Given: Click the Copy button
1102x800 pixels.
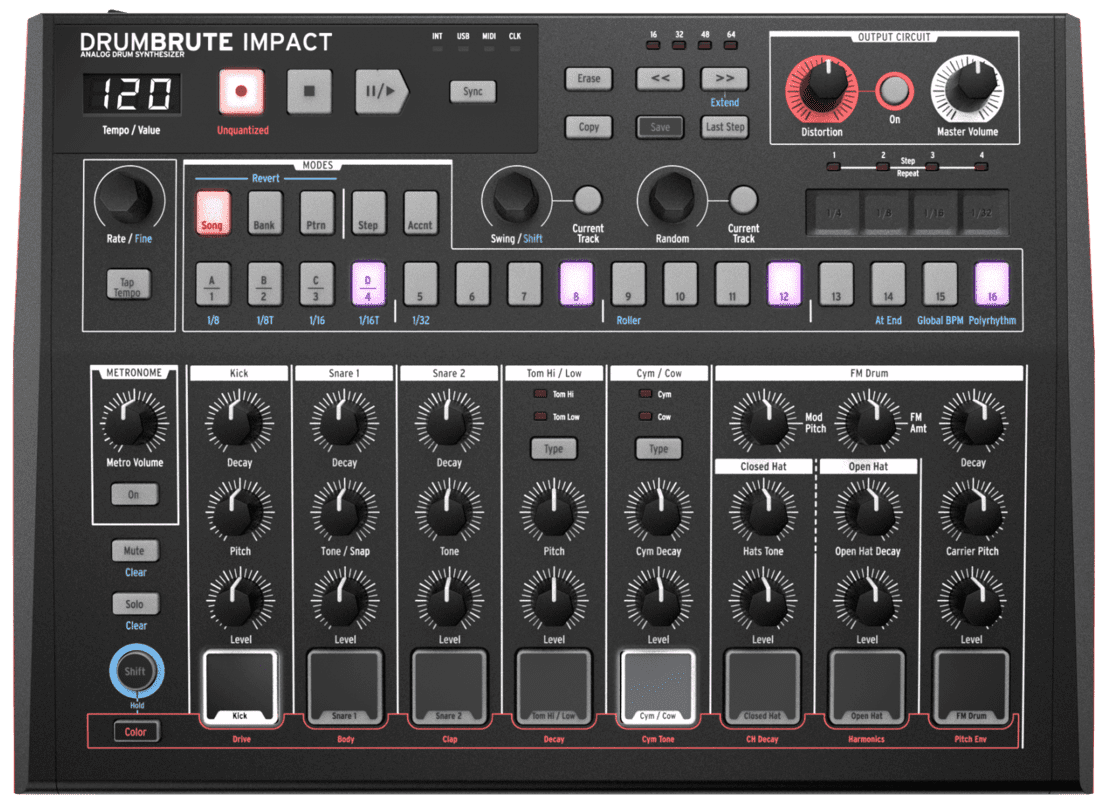Looking at the screenshot, I should point(589,127).
